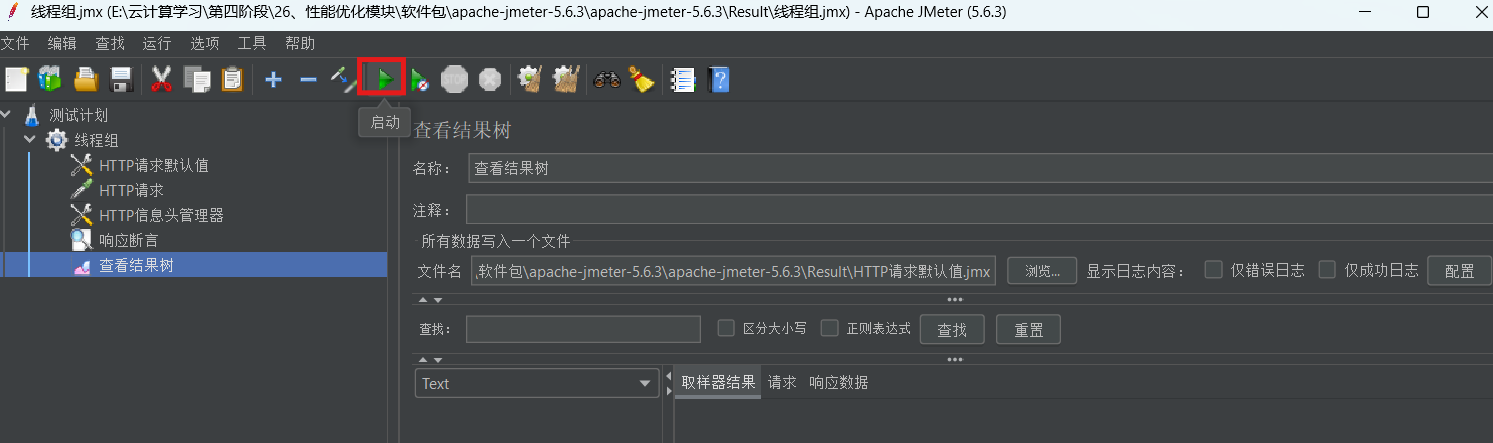Toggle the 区分大小写 checkbox
Viewport: 1493px width, 443px height.
coord(727,328)
